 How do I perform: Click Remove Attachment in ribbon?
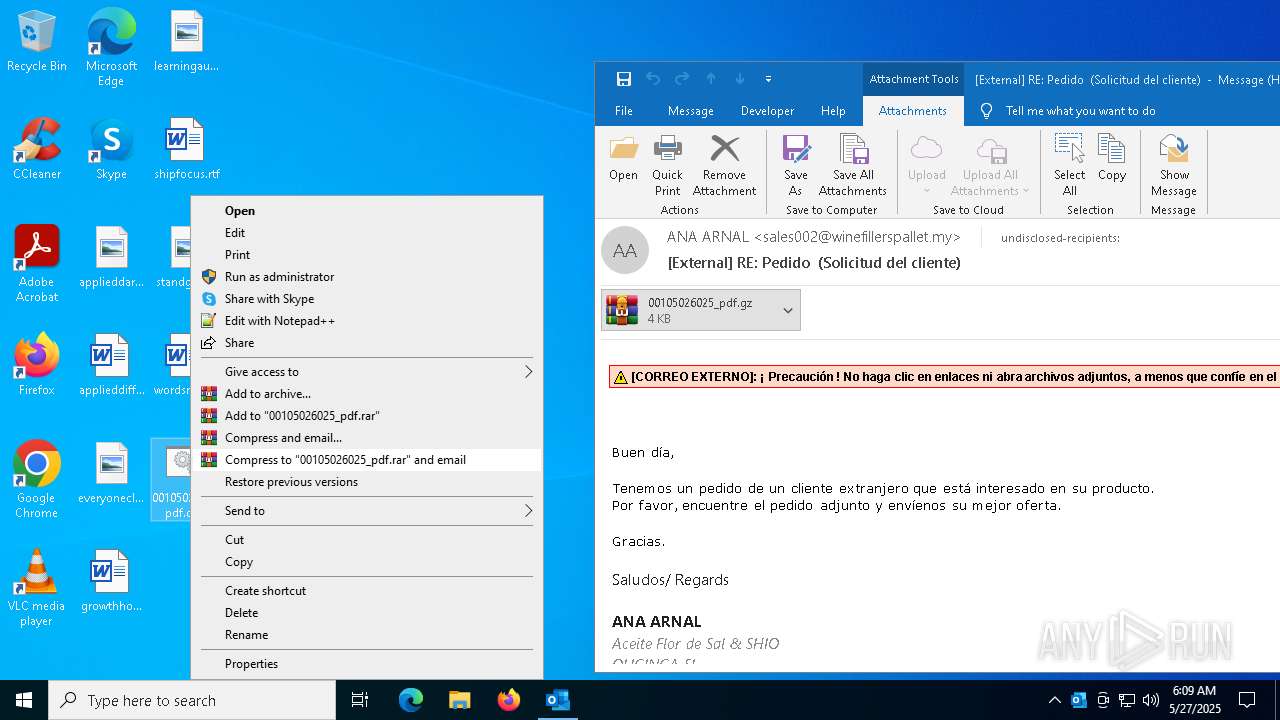click(724, 167)
